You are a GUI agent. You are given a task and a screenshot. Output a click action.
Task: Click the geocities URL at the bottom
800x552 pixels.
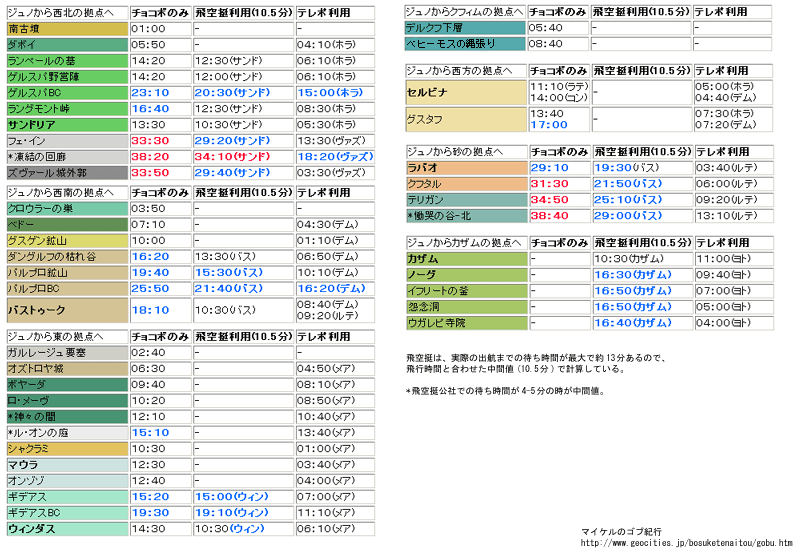[x=686, y=543]
